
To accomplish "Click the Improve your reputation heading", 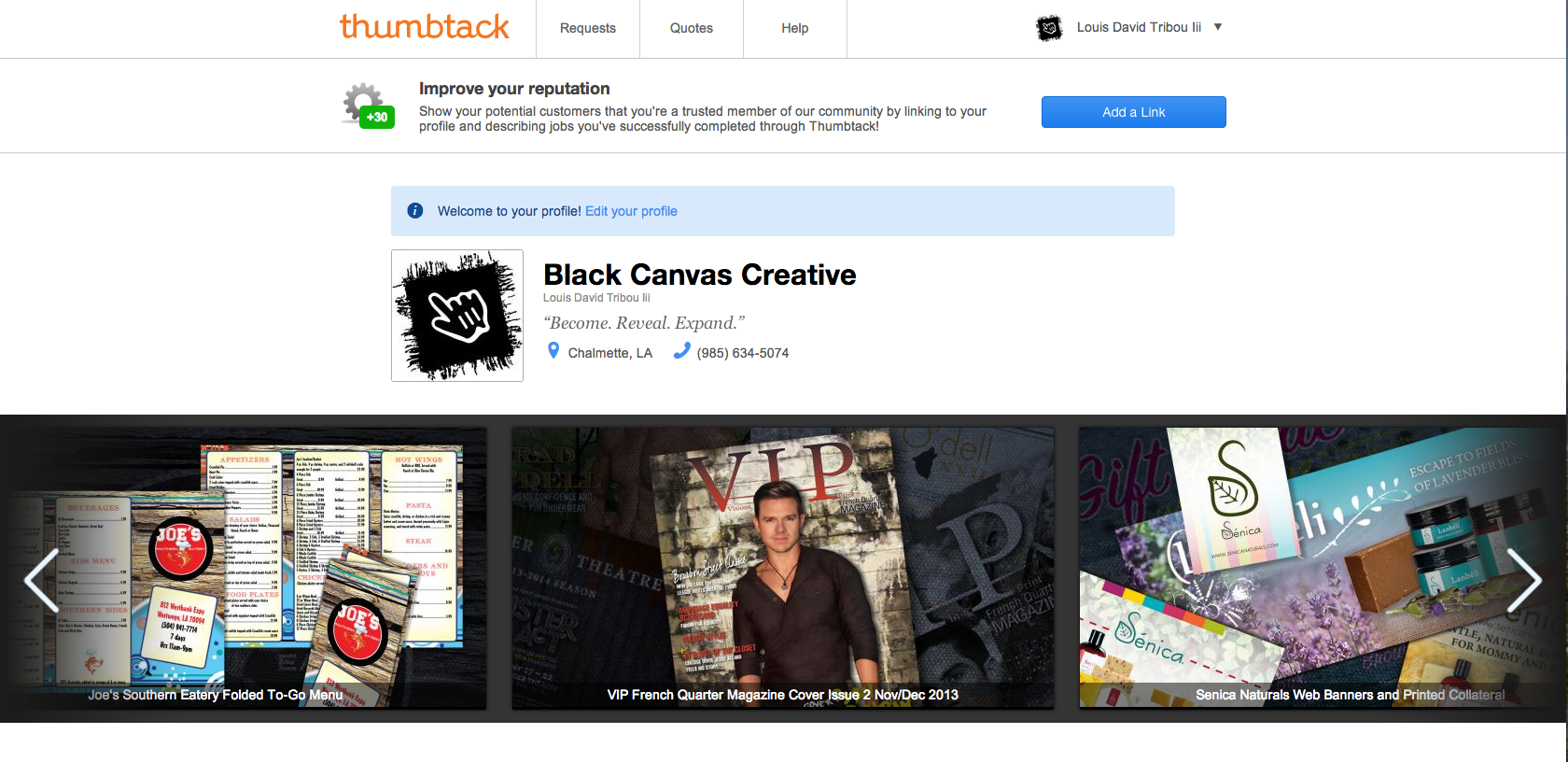I will pos(514,89).
